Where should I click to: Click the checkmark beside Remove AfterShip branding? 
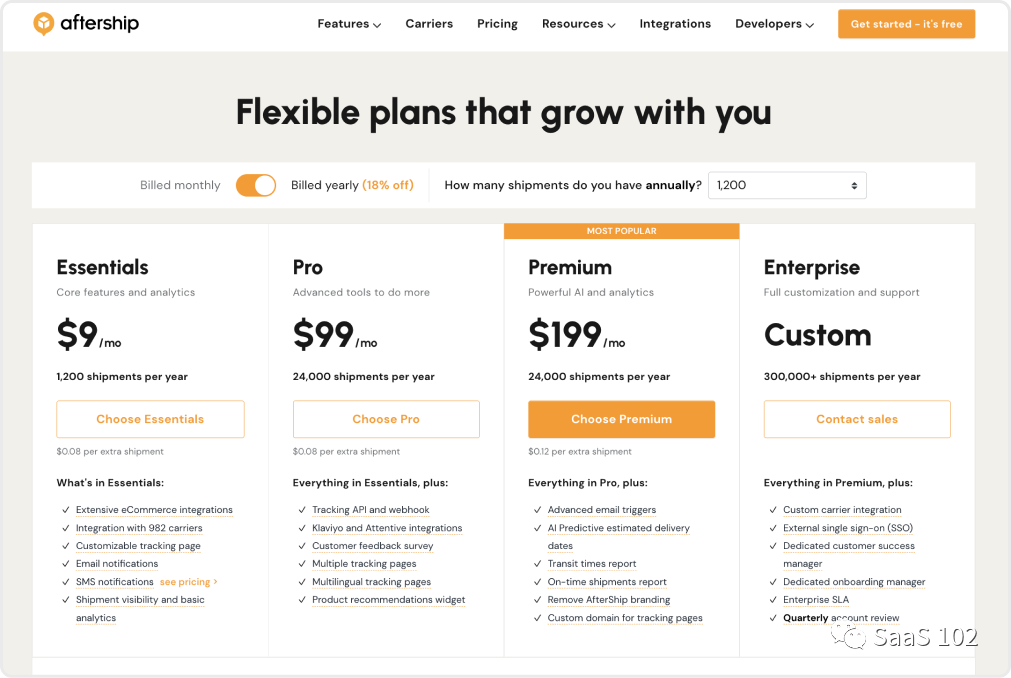click(x=537, y=600)
